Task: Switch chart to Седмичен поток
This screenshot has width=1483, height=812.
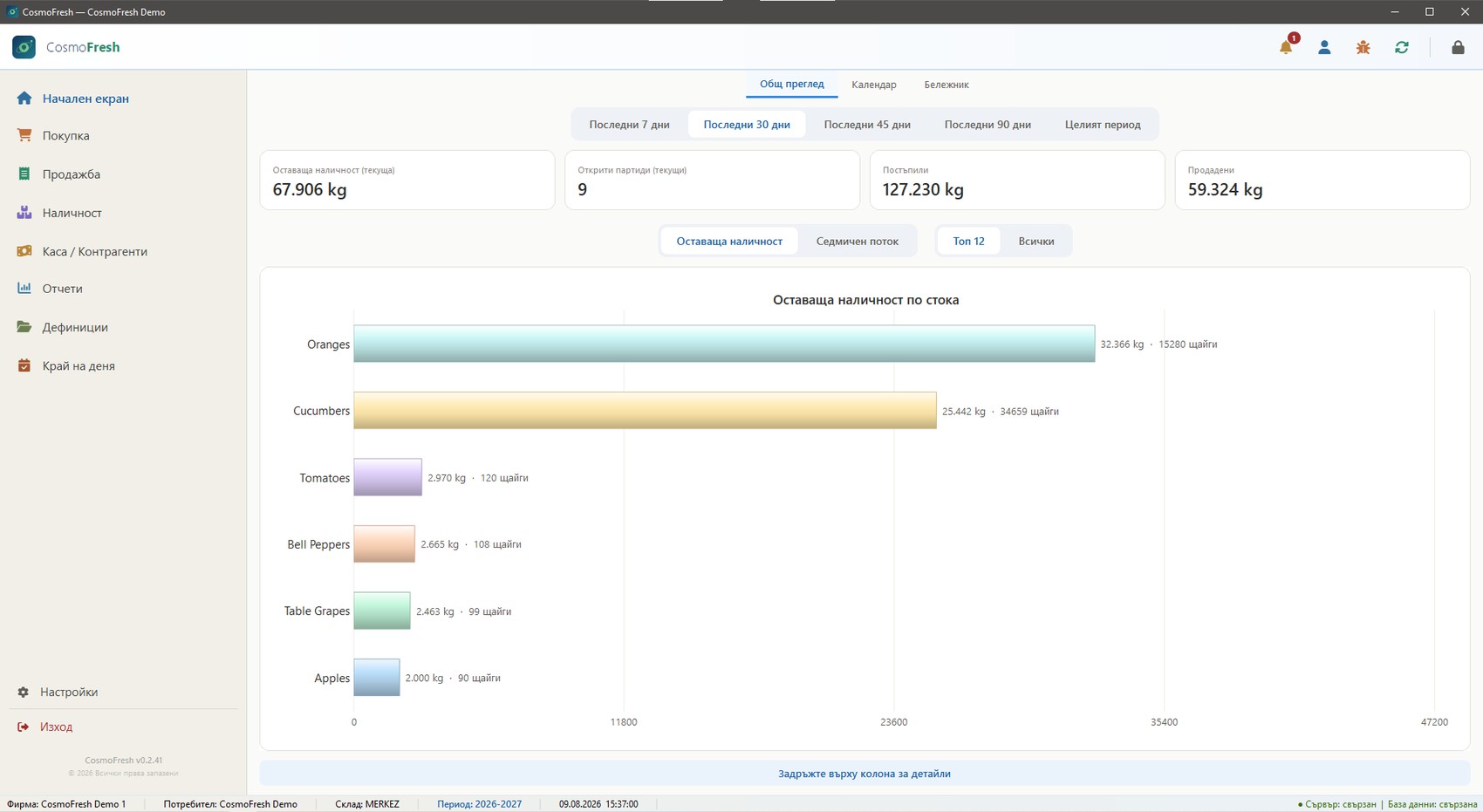Action: click(x=858, y=241)
